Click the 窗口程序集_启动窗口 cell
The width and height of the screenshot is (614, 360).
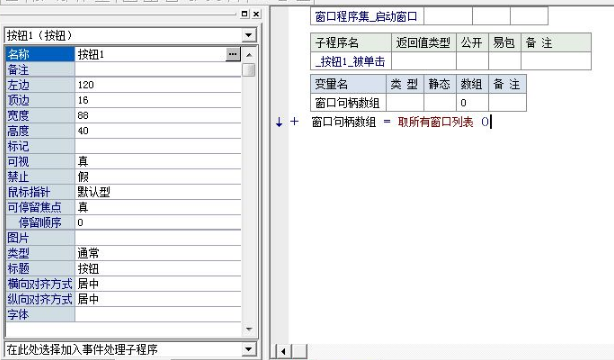367,16
